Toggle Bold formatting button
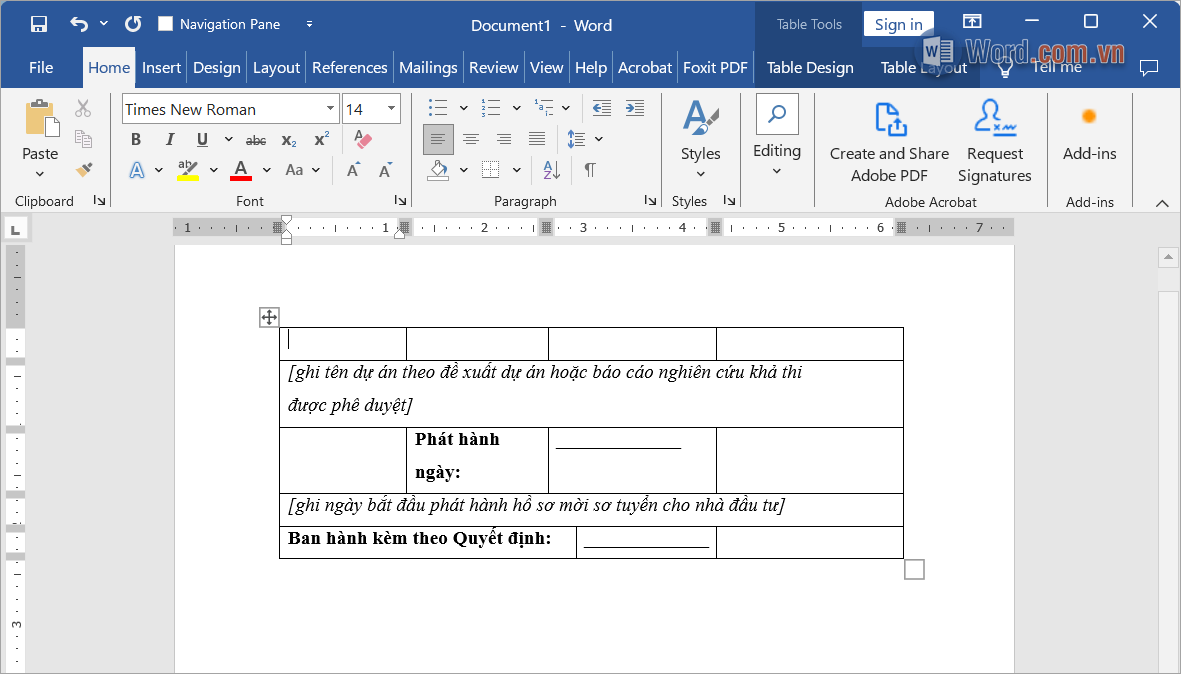Viewport: 1181px width, 674px height. [136, 140]
